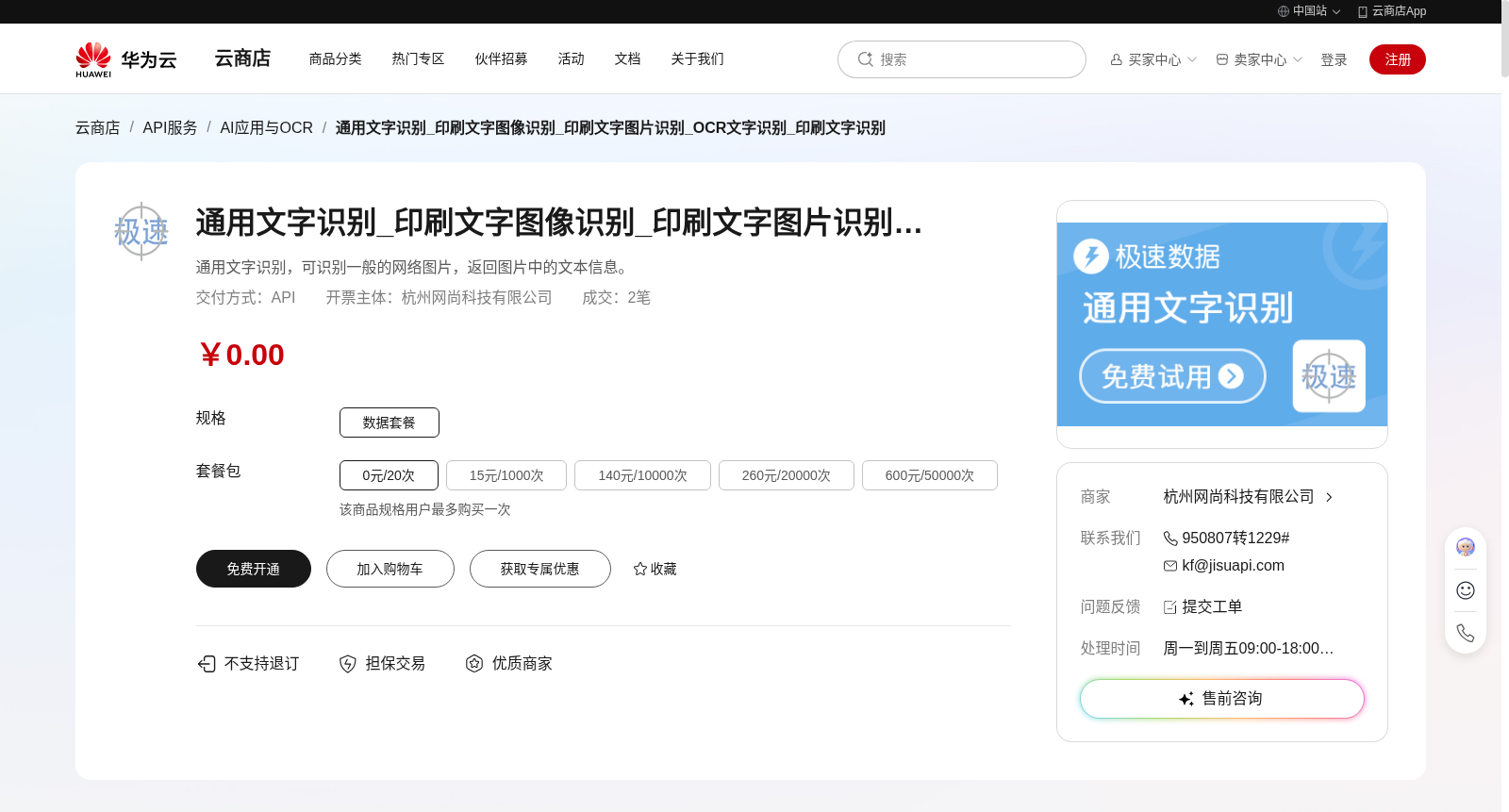Go to 云商店 breadcrumb
The image size is (1509, 812).
click(98, 127)
